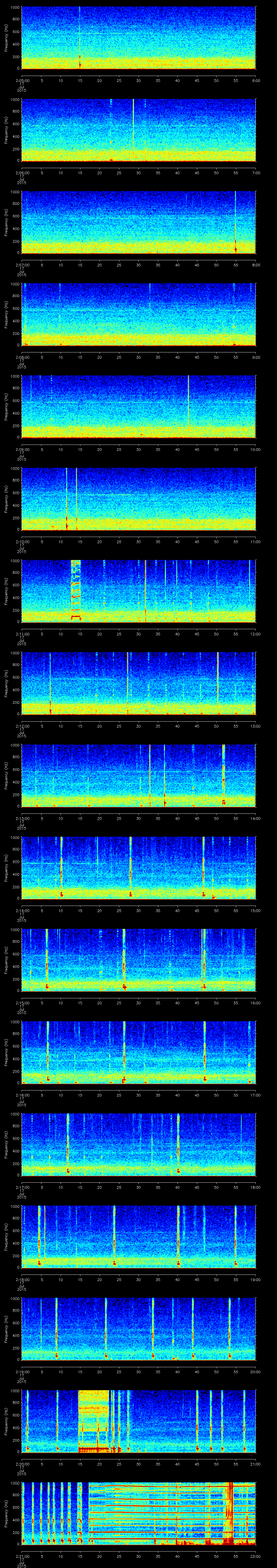Click the 2:18:00 start time label
Image resolution: width=277 pixels, height=1568 pixels.
point(22,1279)
